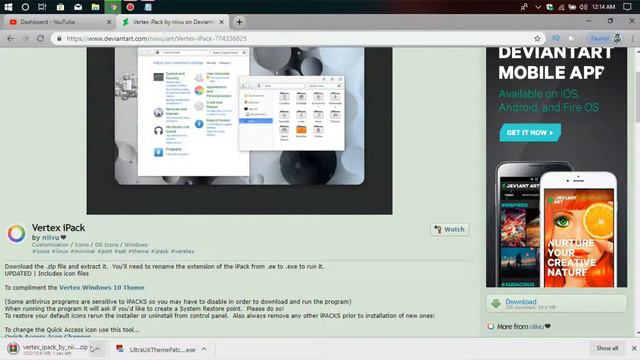Close the Dashboard - YouTube tab
This screenshot has height=360, width=640.
(x=109, y=22)
